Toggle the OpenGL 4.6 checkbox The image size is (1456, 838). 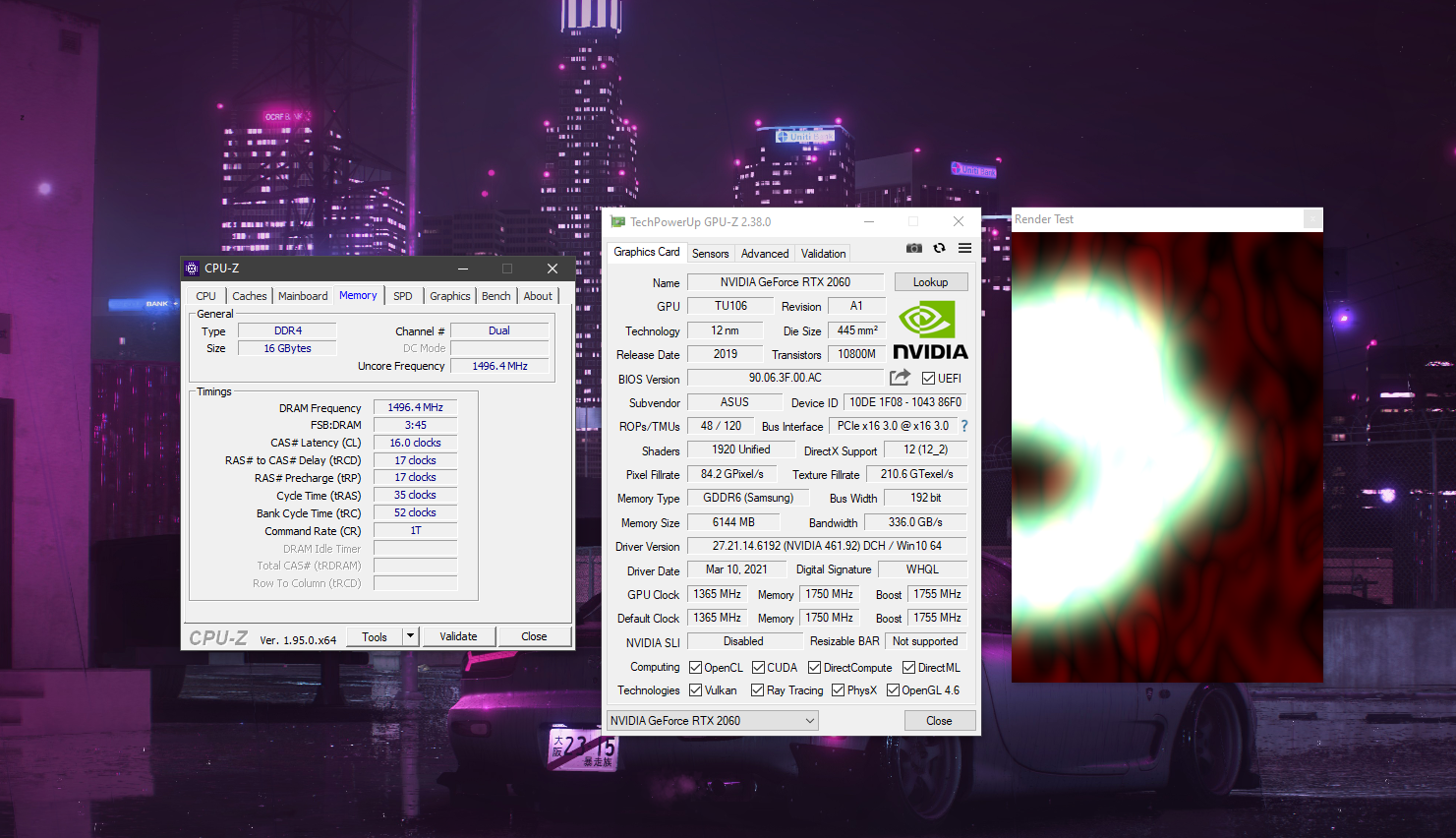point(893,689)
